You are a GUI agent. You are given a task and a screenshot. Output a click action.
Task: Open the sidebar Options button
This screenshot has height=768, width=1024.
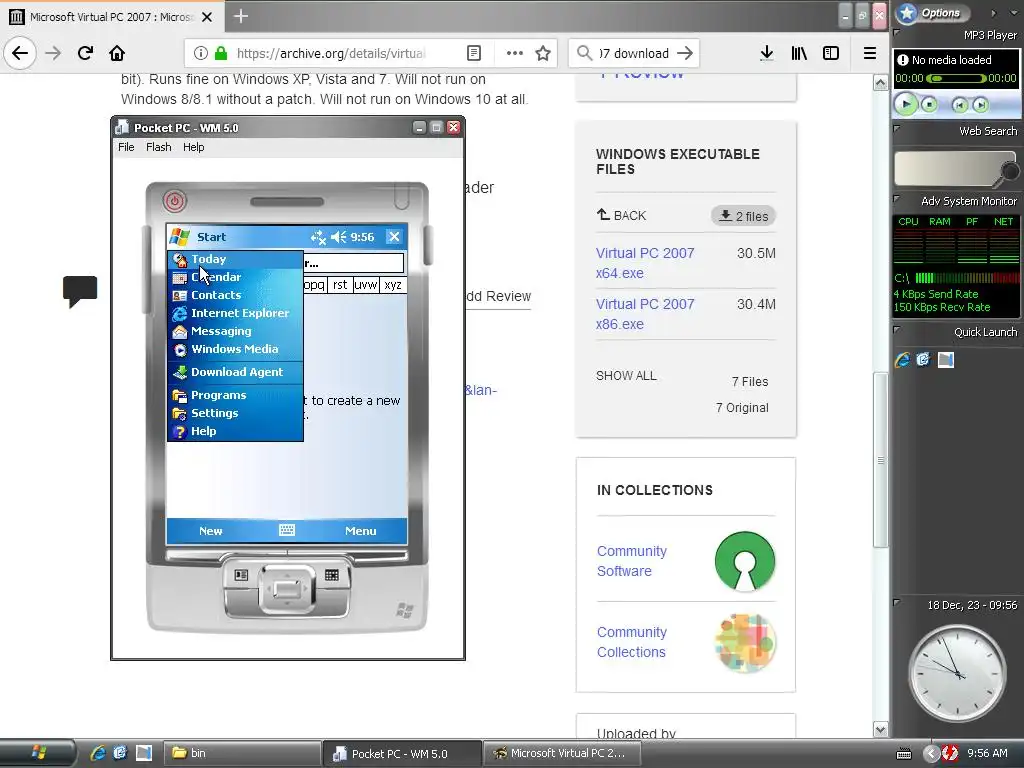[x=931, y=13]
